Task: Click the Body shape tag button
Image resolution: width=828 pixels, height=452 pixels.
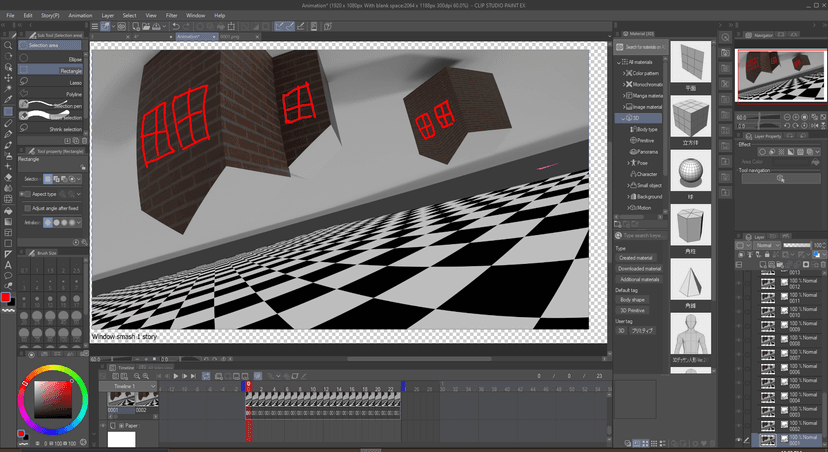Action: pos(632,299)
